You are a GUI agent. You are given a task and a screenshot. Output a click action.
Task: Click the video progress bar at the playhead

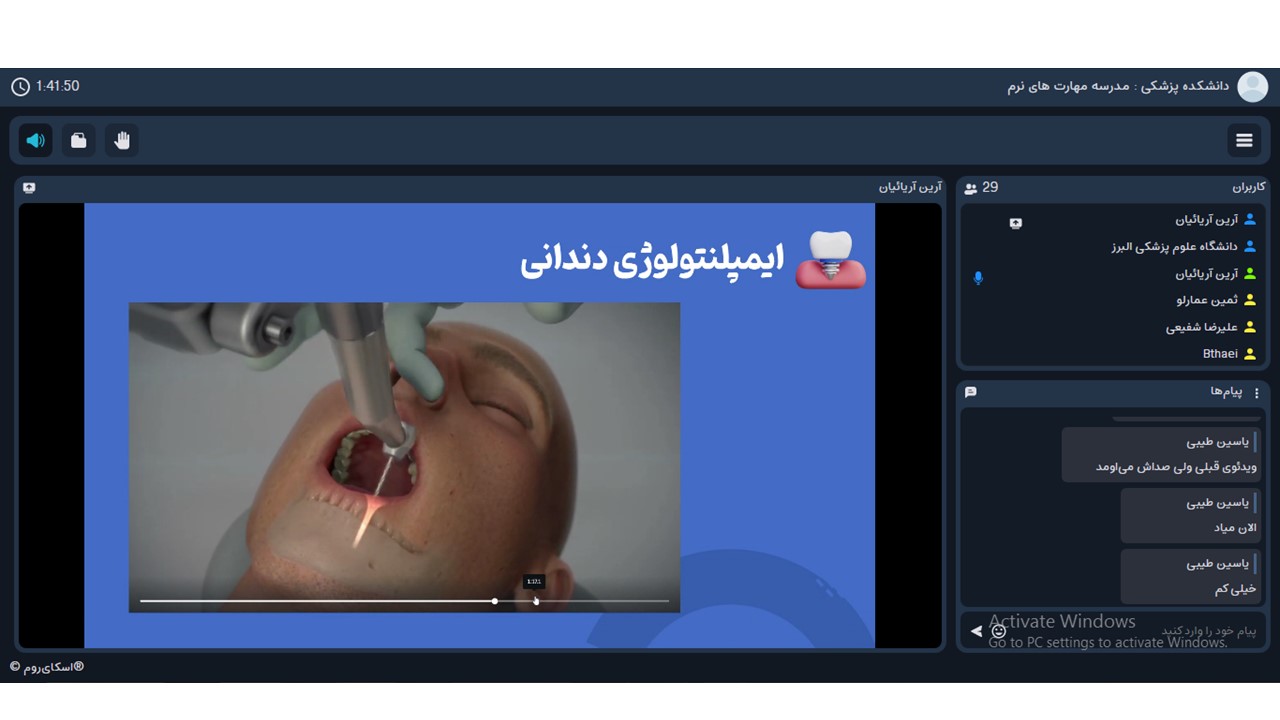(495, 601)
